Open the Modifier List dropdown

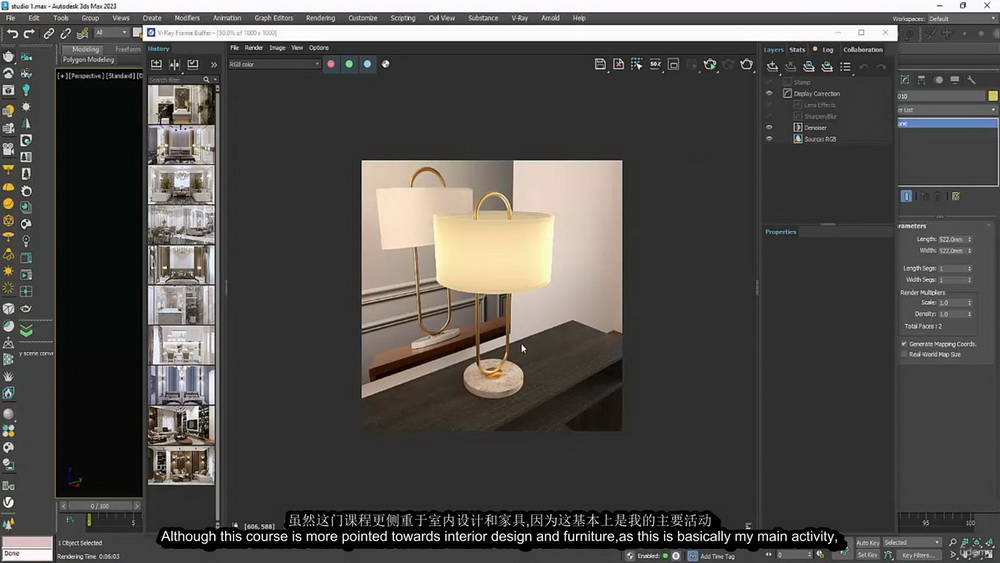[948, 110]
